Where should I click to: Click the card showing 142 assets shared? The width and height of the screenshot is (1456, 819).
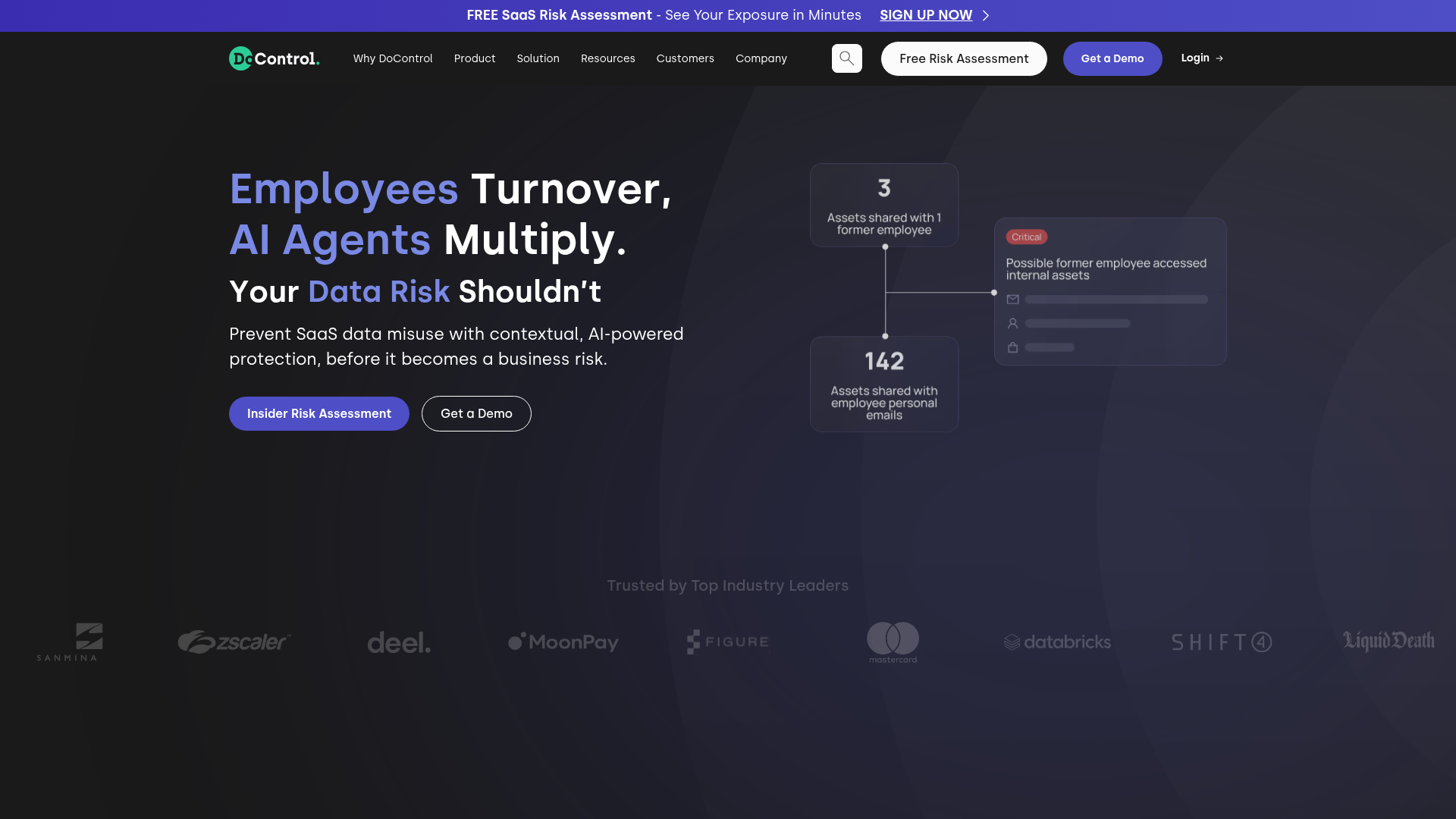pos(884,384)
